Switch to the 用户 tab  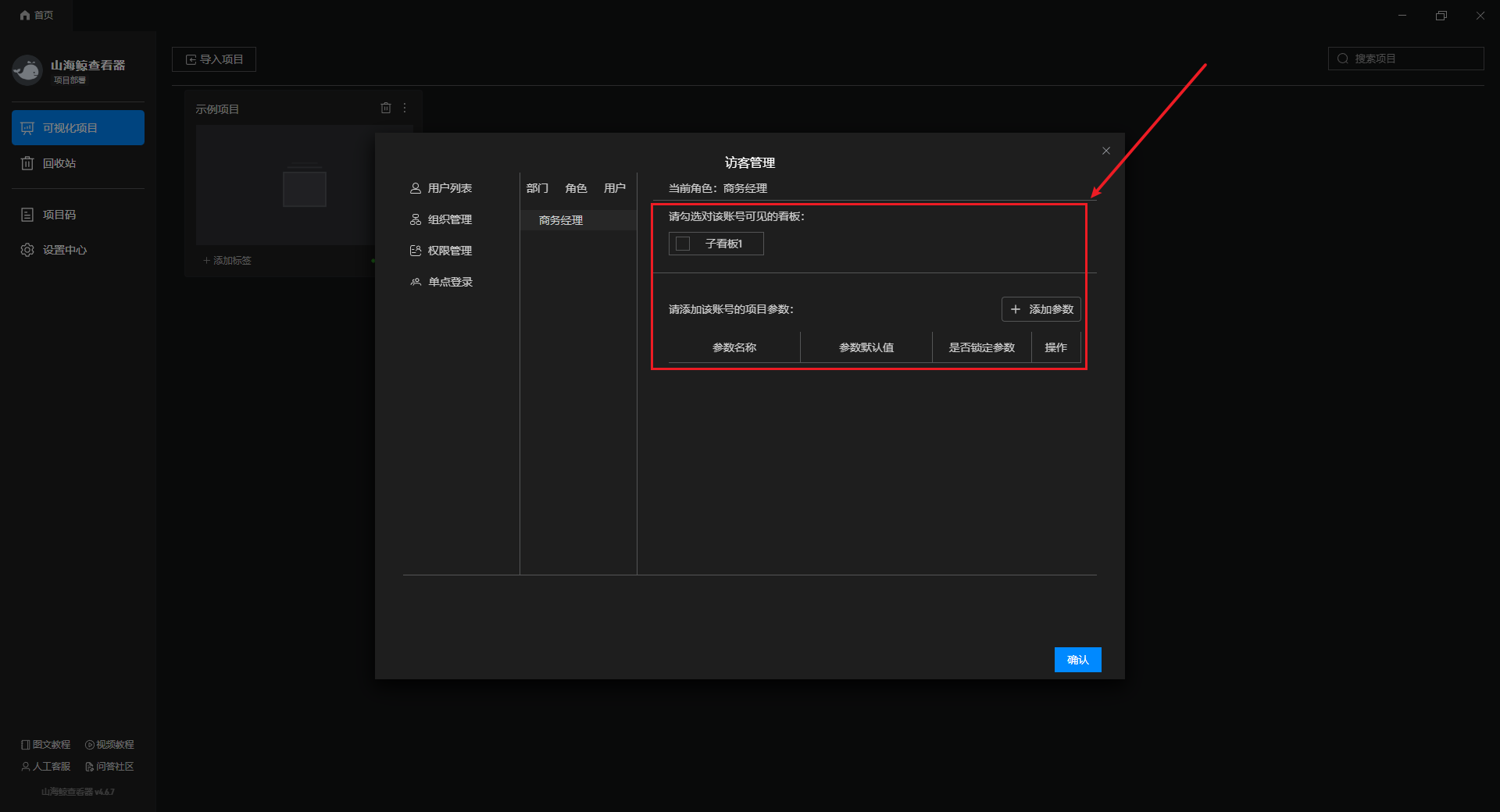614,188
